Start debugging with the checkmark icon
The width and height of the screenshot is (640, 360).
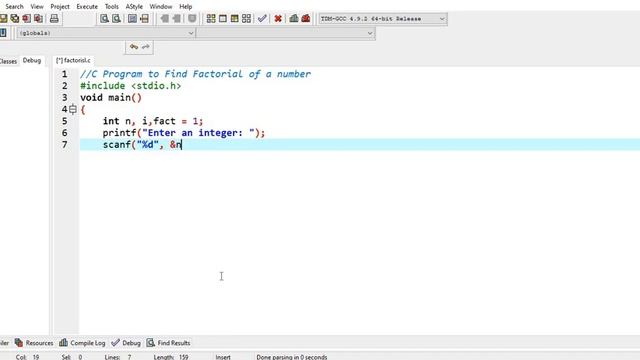[262, 18]
